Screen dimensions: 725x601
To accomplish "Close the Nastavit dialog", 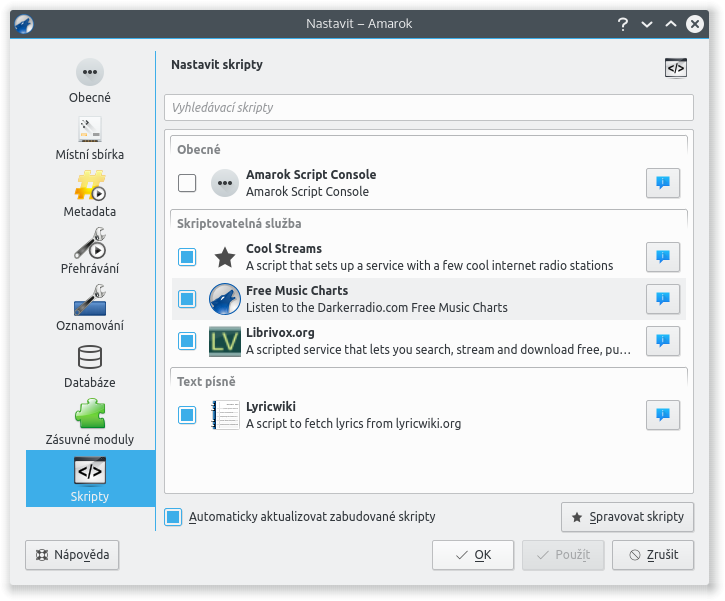I will (694, 24).
